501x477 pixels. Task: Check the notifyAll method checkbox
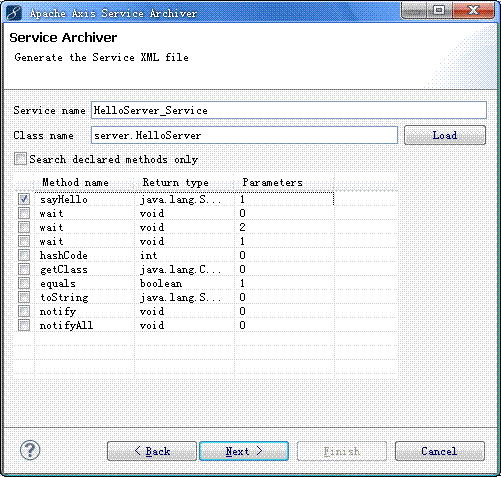click(24, 325)
